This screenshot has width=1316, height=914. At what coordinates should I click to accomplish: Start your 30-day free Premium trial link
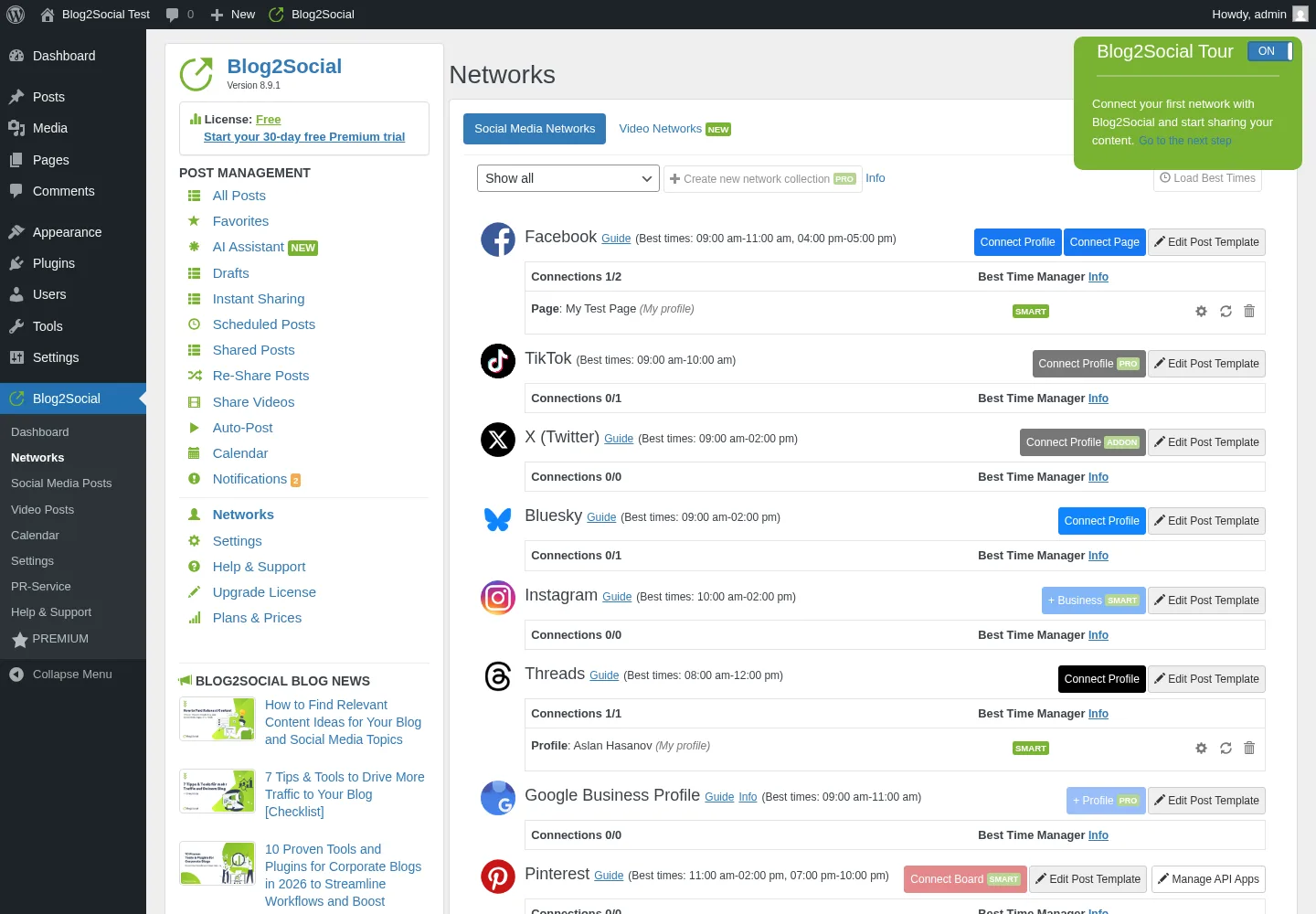point(304,137)
